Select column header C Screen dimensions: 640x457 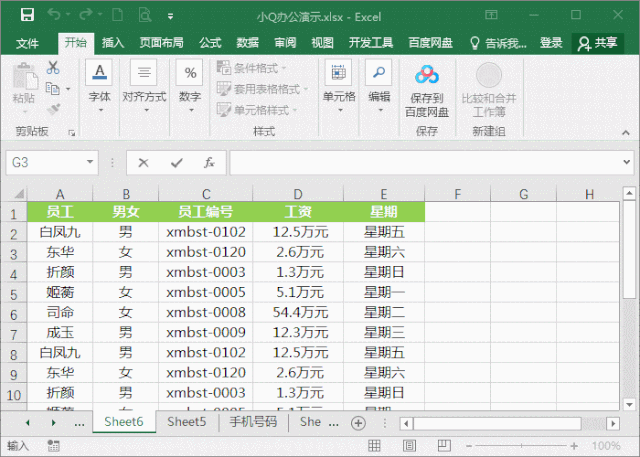click(x=206, y=194)
